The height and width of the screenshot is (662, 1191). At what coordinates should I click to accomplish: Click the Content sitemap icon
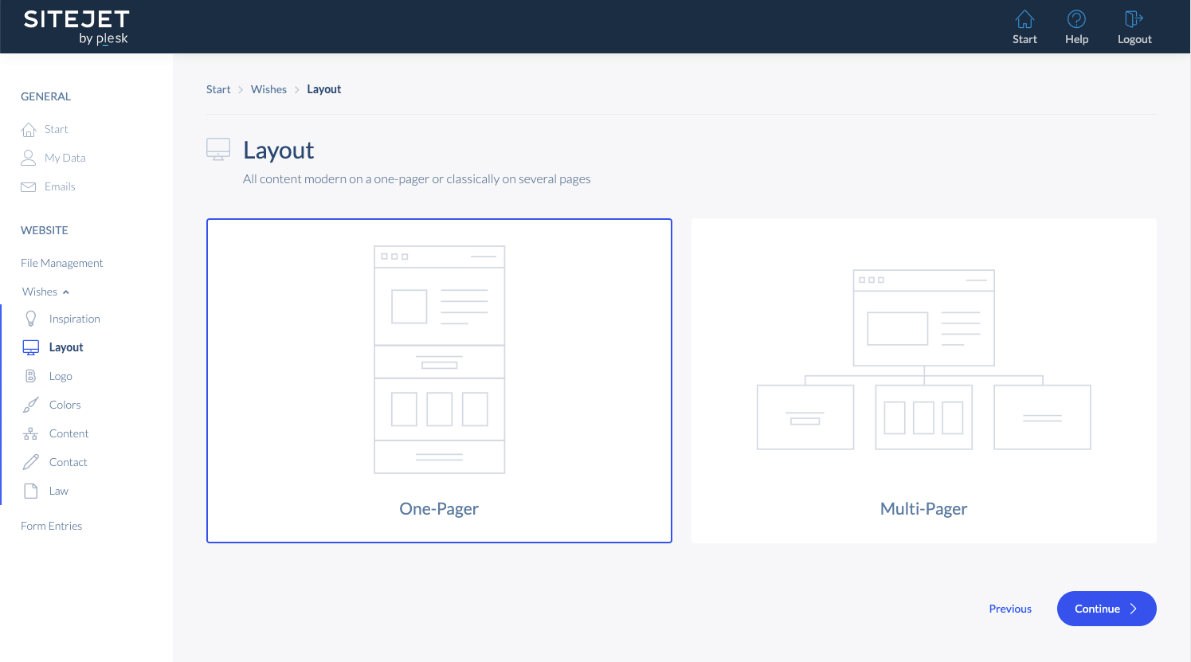[31, 433]
